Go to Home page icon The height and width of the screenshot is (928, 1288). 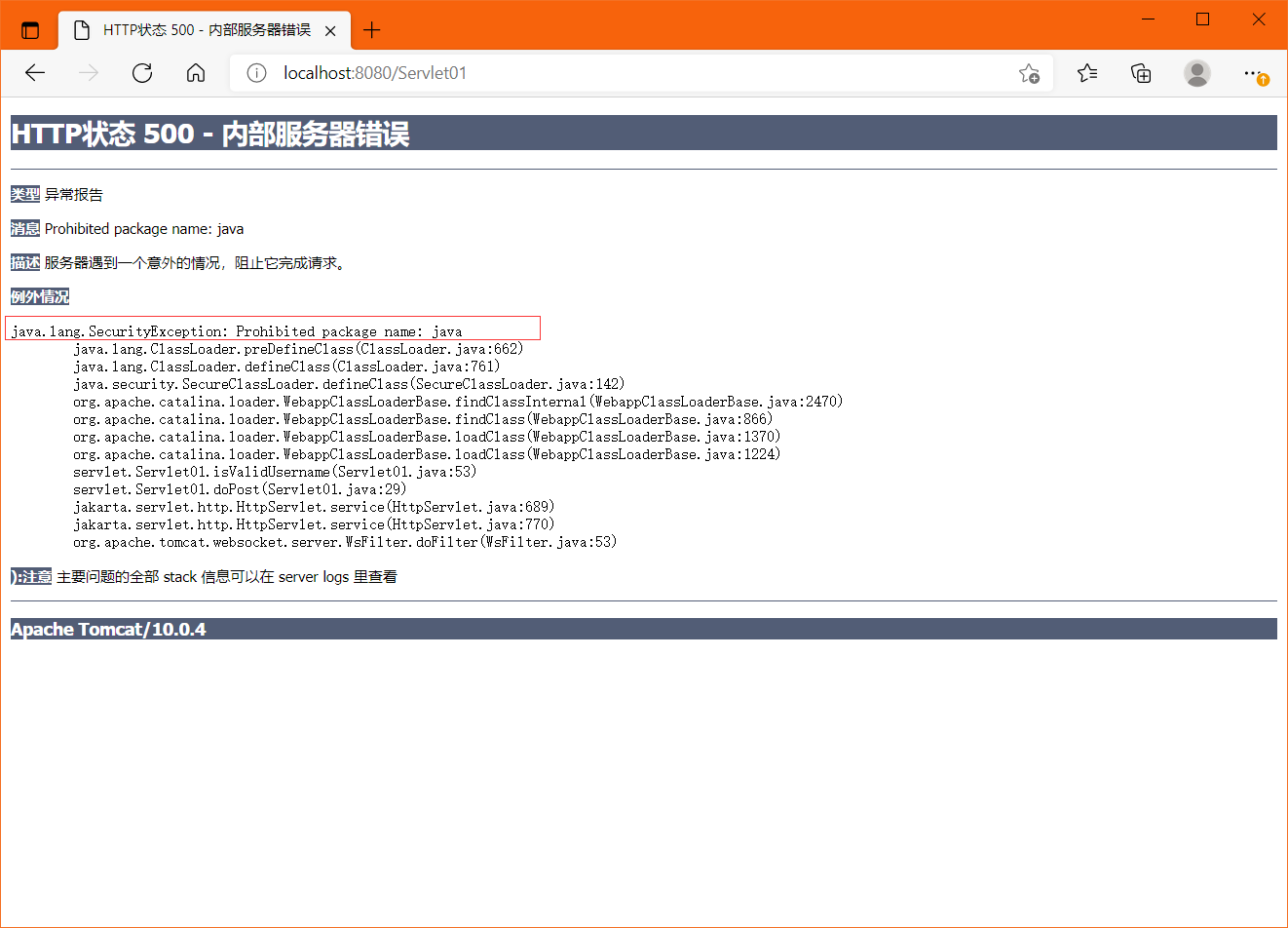pos(196,73)
